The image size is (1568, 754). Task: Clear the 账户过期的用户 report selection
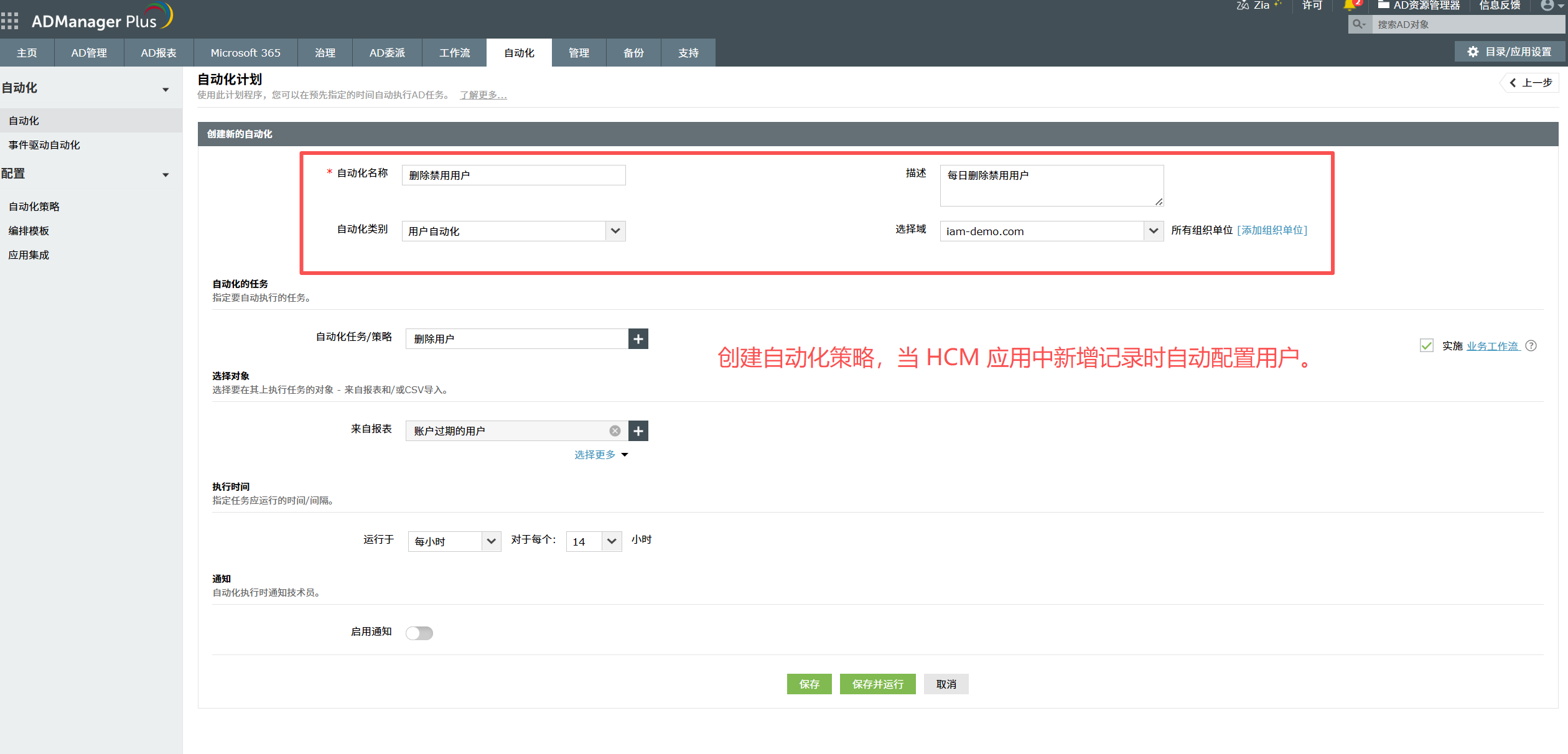615,431
